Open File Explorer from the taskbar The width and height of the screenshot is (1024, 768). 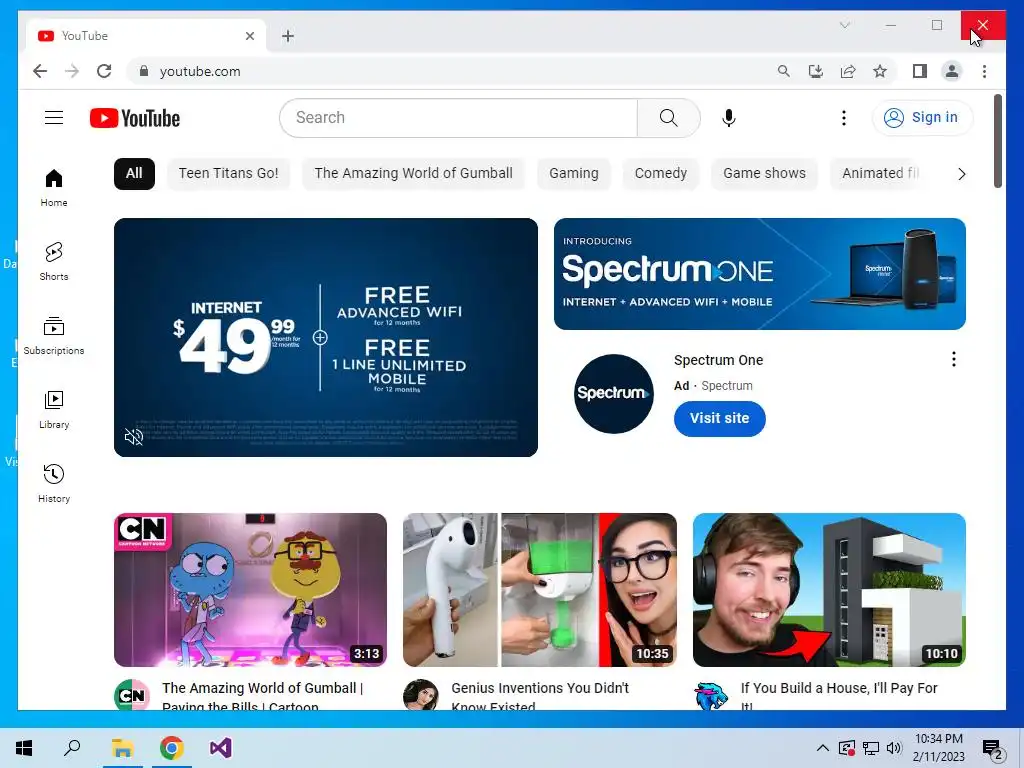(122, 748)
